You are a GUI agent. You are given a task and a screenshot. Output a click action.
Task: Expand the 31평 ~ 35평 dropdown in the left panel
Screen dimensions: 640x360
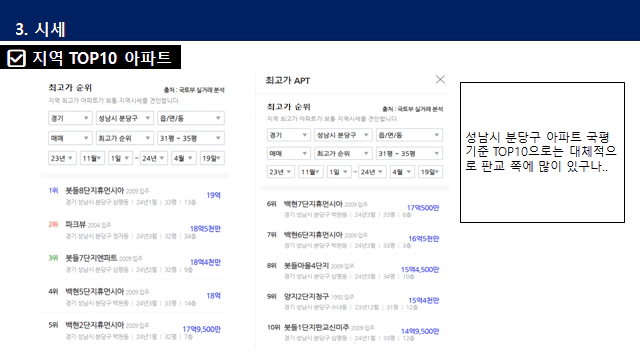(191, 138)
